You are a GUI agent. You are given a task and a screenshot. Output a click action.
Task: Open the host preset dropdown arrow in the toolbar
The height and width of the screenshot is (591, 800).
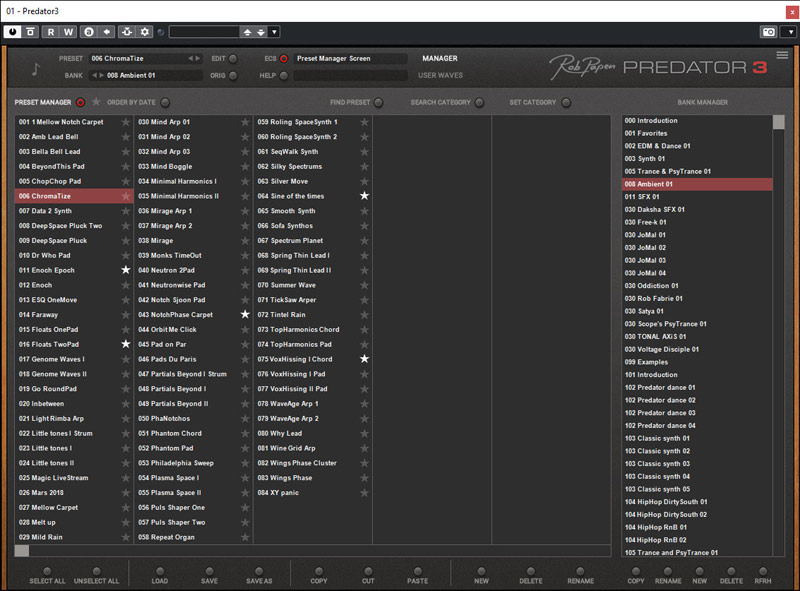(275, 32)
